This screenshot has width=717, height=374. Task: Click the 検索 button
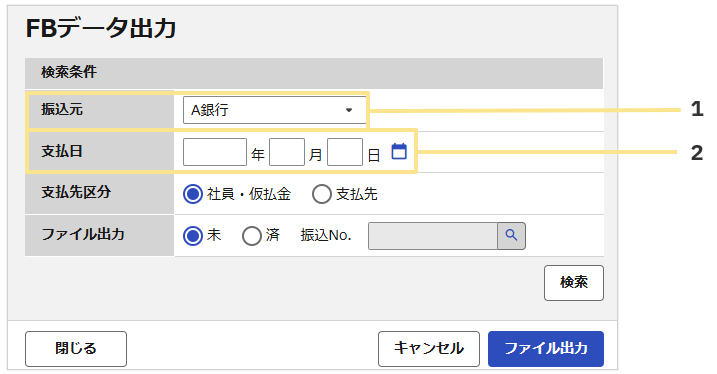click(x=573, y=283)
